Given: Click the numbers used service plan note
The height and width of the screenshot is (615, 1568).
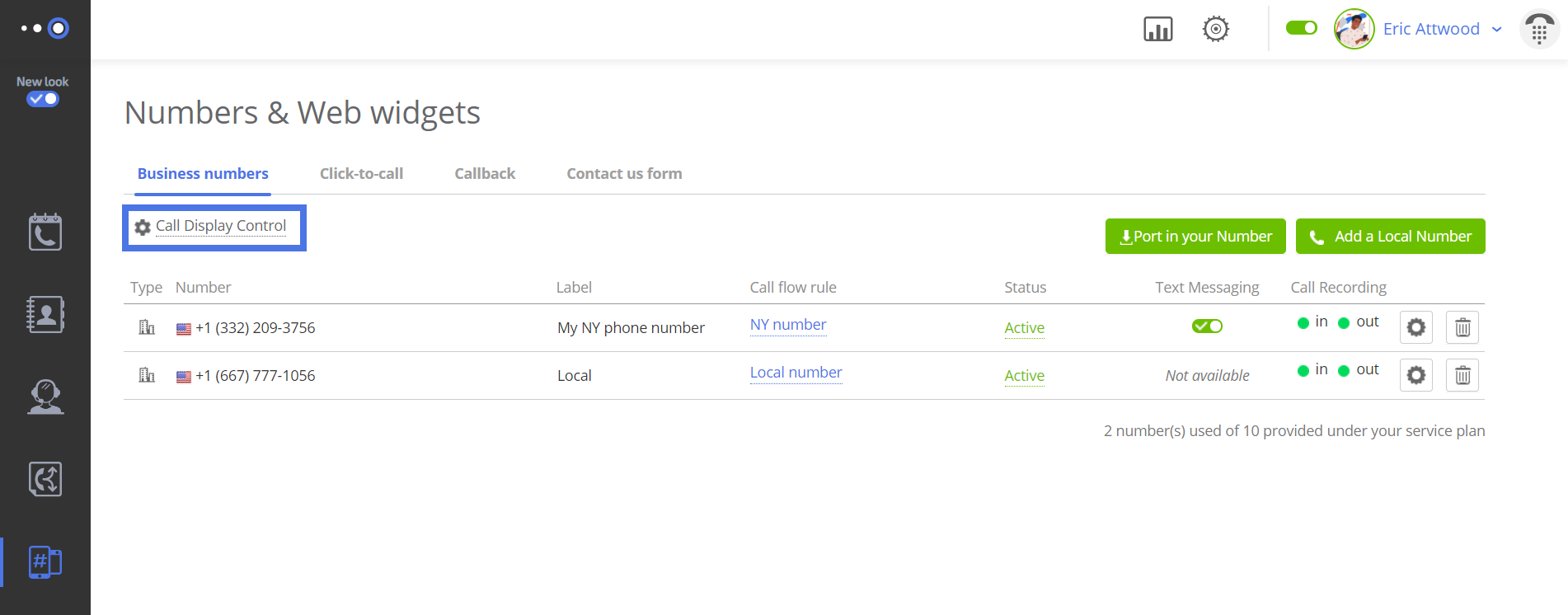Looking at the screenshot, I should [x=1294, y=431].
